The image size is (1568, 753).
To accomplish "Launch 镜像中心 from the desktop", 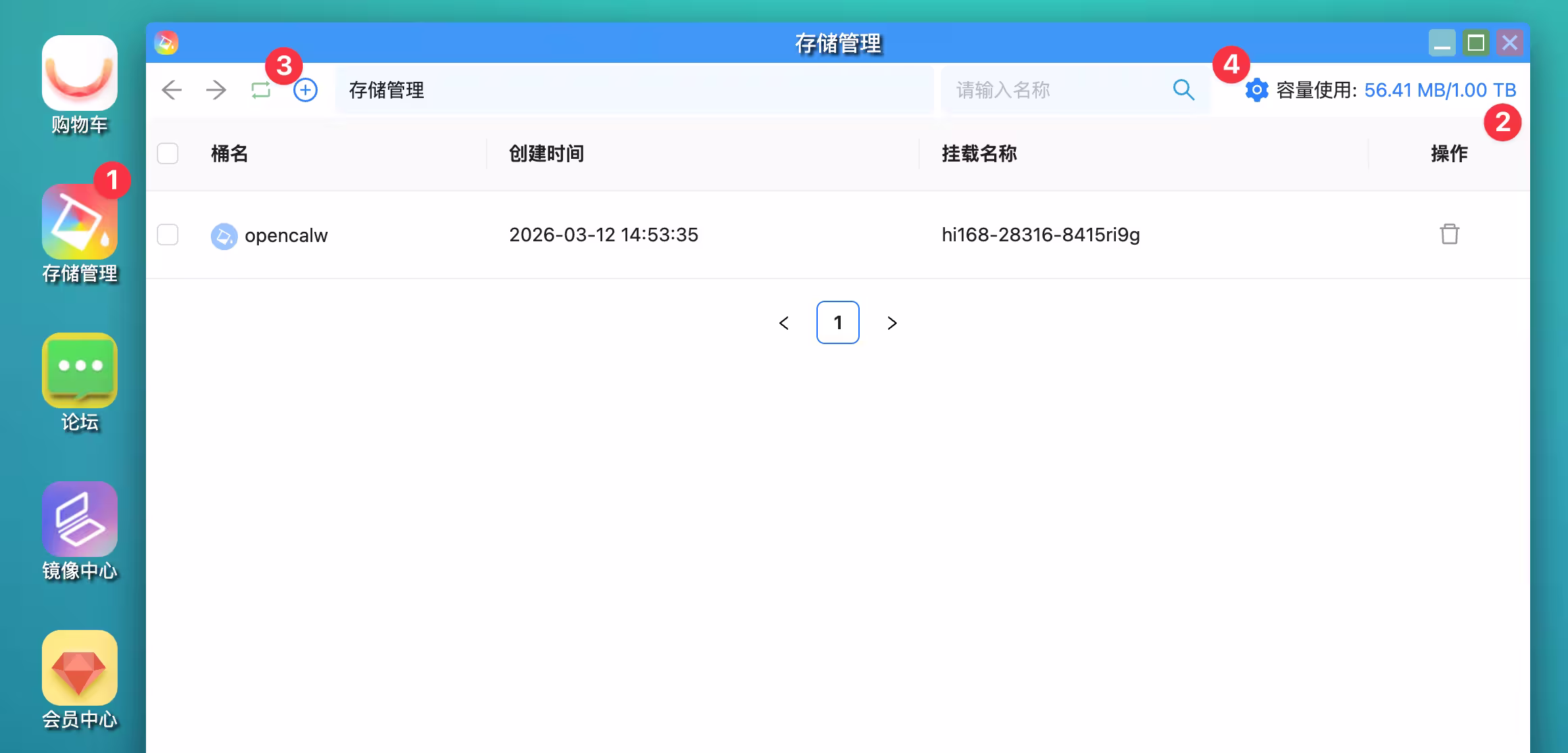I will coord(79,520).
